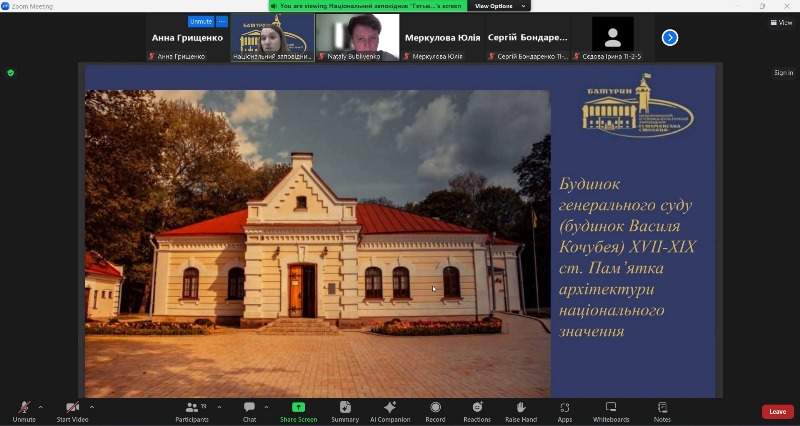Click the building photo on the shared slide
Image resolution: width=800 pixels, height=426 pixels.
318,244
